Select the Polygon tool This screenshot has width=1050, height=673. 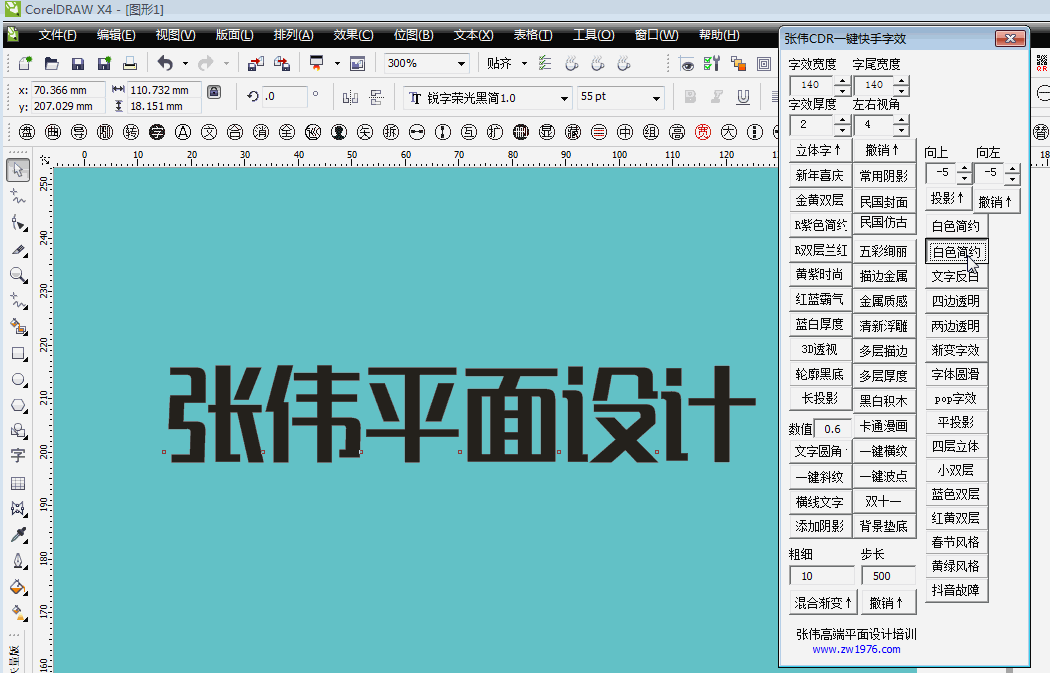pyautogui.click(x=17, y=405)
